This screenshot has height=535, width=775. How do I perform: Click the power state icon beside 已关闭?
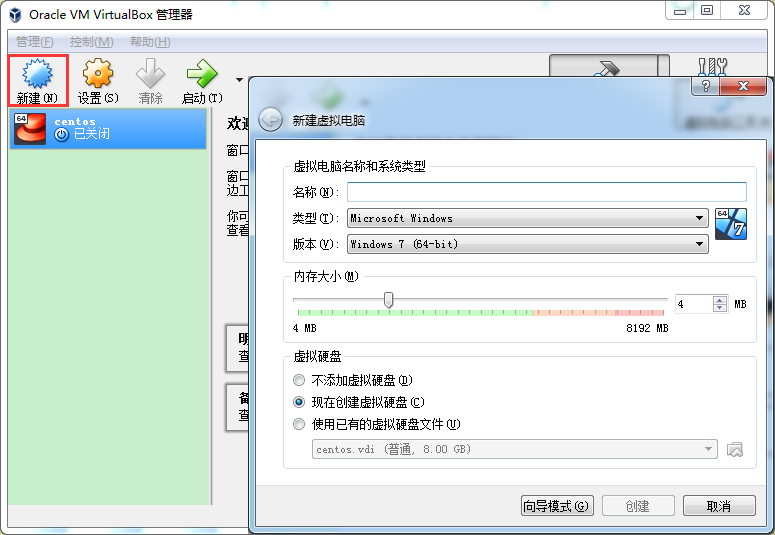[x=61, y=134]
